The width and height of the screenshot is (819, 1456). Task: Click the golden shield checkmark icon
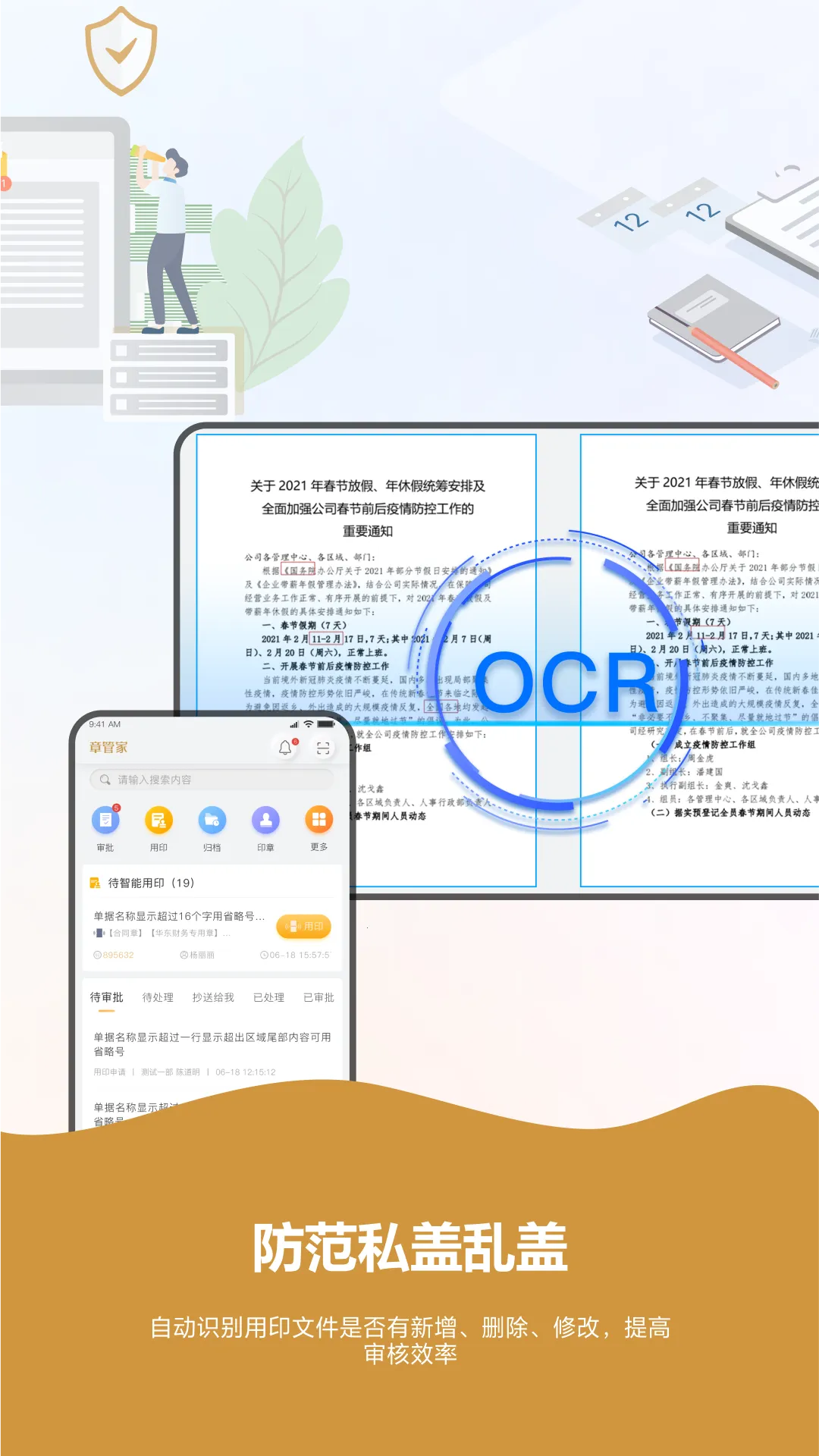click(x=121, y=51)
